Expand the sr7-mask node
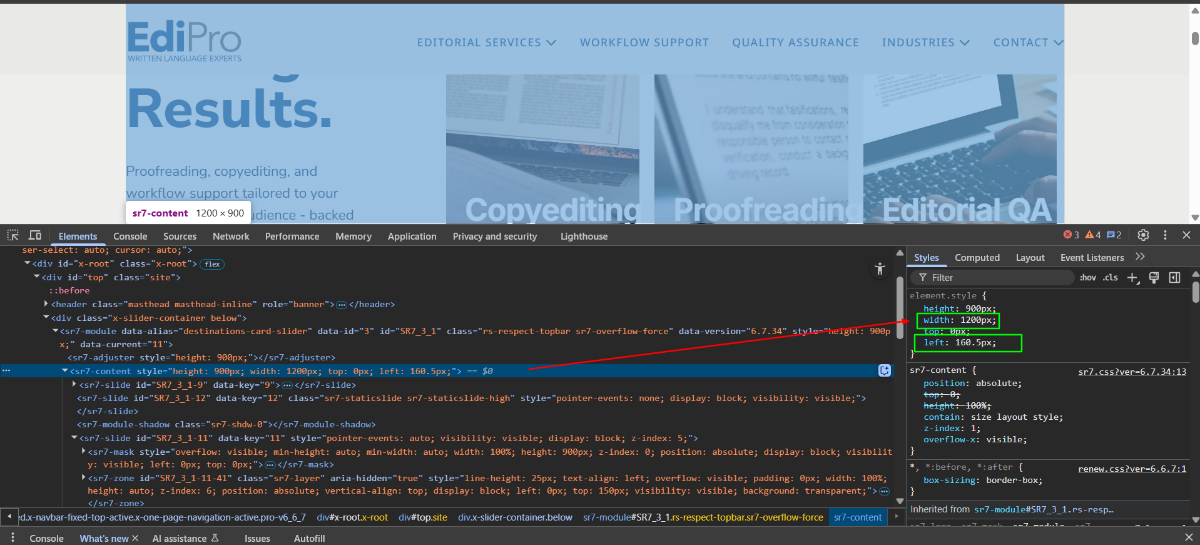The width and height of the screenshot is (1200, 545). 83,452
